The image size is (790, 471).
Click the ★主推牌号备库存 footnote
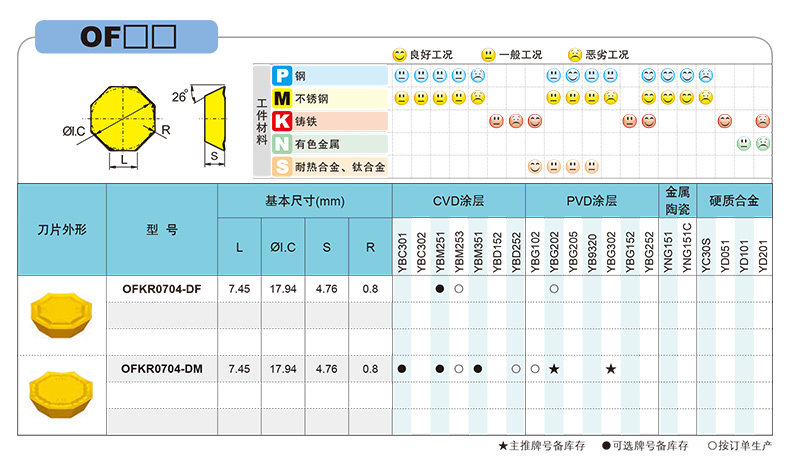[x=542, y=446]
